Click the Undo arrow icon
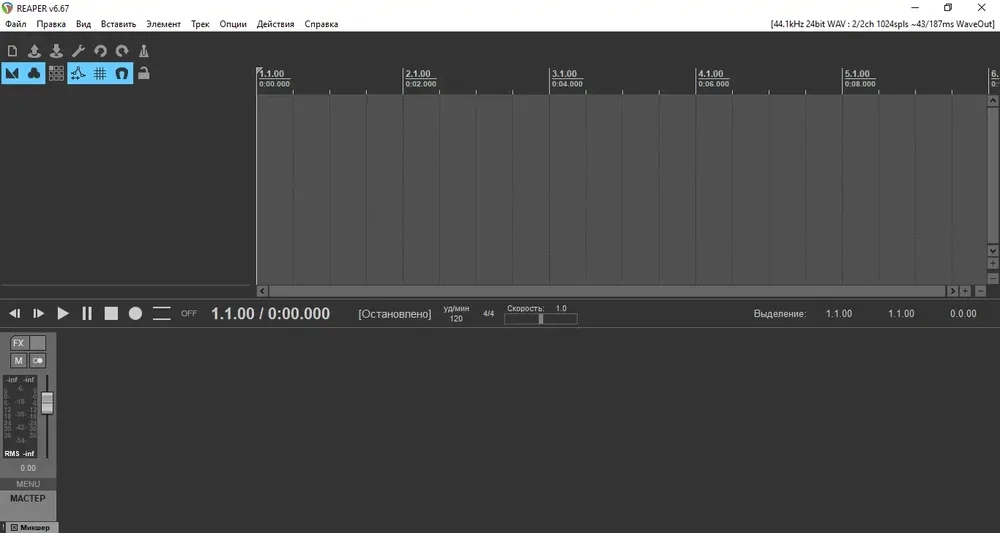This screenshot has width=1000, height=533. tap(100, 51)
